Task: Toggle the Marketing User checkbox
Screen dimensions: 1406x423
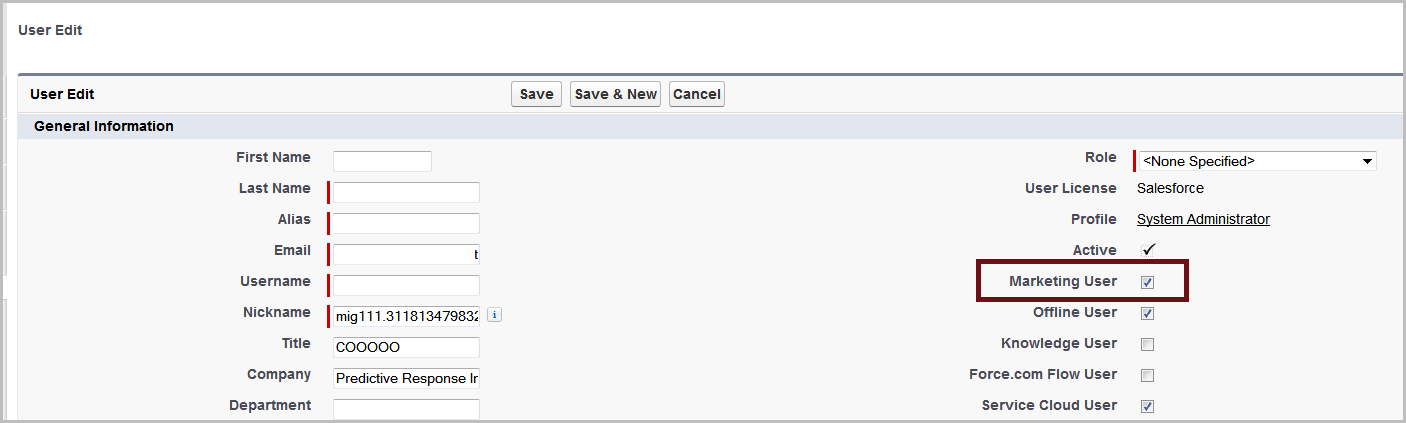Action: click(1148, 282)
